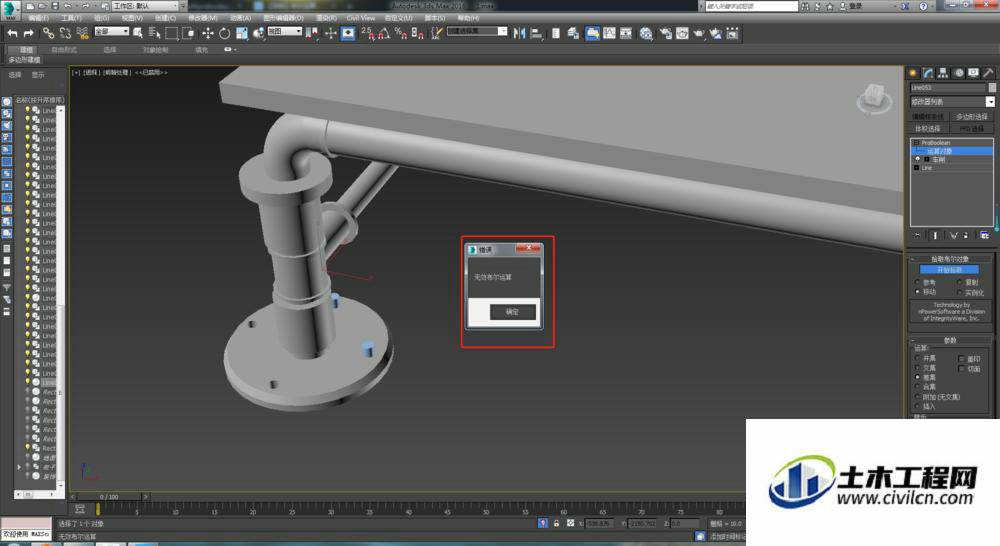Toggle the Angle Snap icon

click(384, 33)
